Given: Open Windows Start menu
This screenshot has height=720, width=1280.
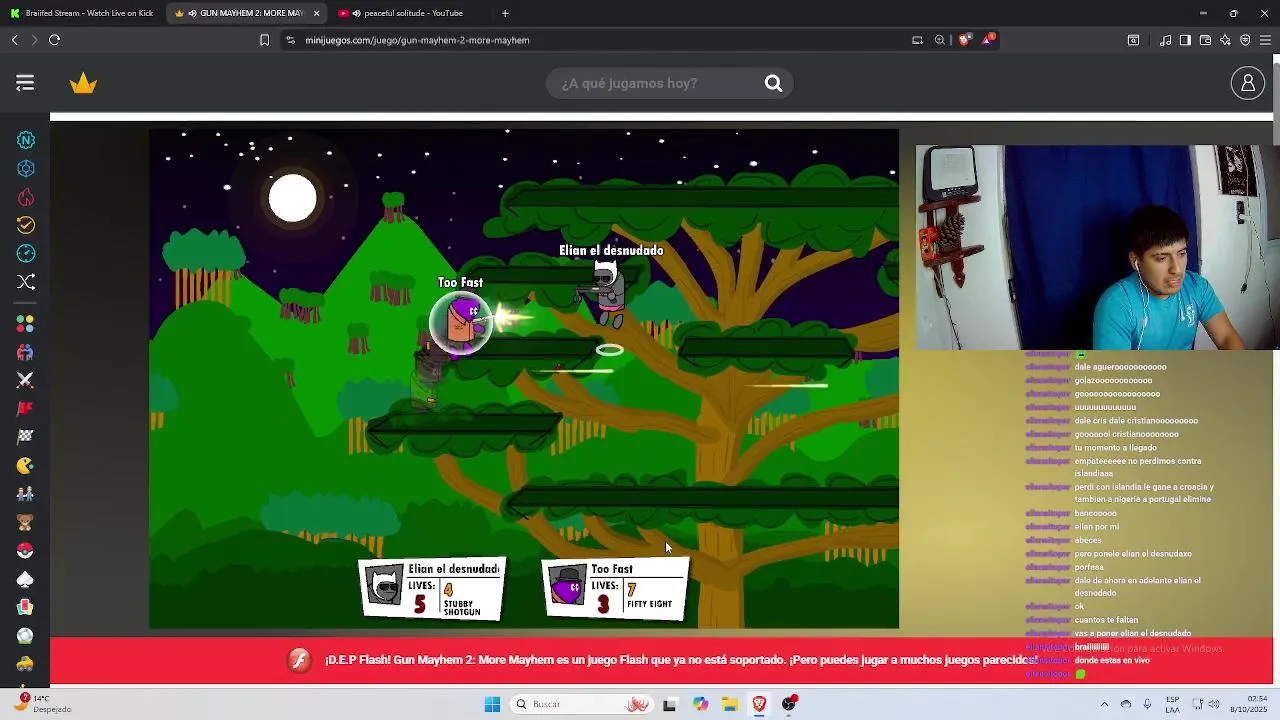Looking at the screenshot, I should [x=492, y=704].
